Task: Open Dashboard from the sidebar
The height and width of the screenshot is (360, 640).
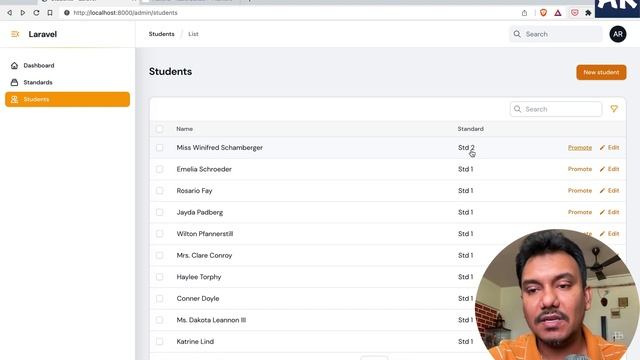Action: point(67,65)
